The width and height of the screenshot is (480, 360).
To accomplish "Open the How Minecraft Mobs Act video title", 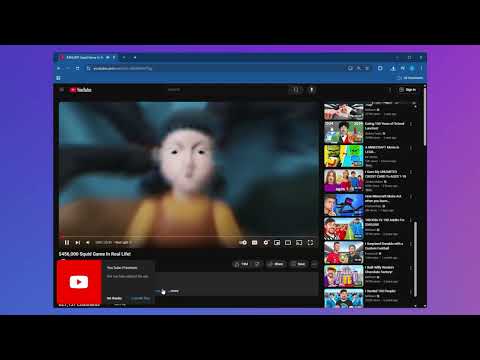I will click(383, 198).
